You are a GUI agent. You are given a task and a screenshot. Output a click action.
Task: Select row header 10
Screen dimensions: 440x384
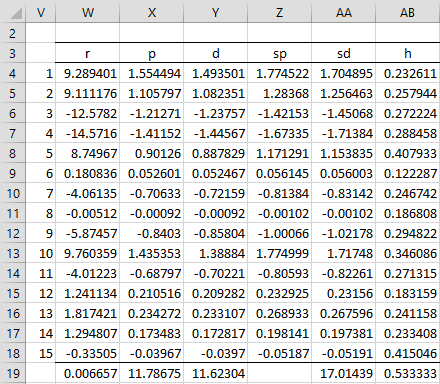(x=13, y=193)
